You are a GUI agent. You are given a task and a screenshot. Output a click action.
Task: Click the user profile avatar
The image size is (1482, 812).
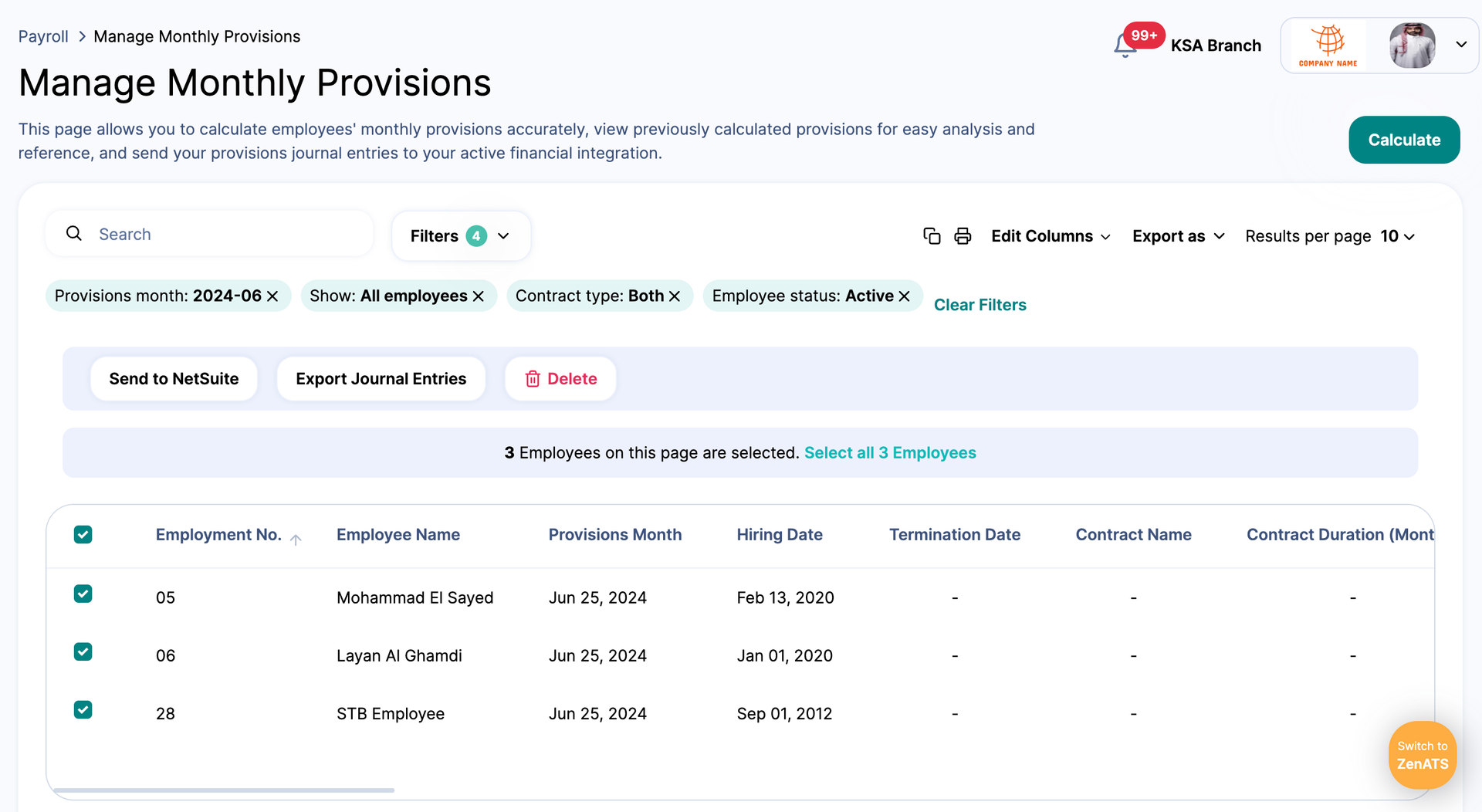coord(1413,46)
